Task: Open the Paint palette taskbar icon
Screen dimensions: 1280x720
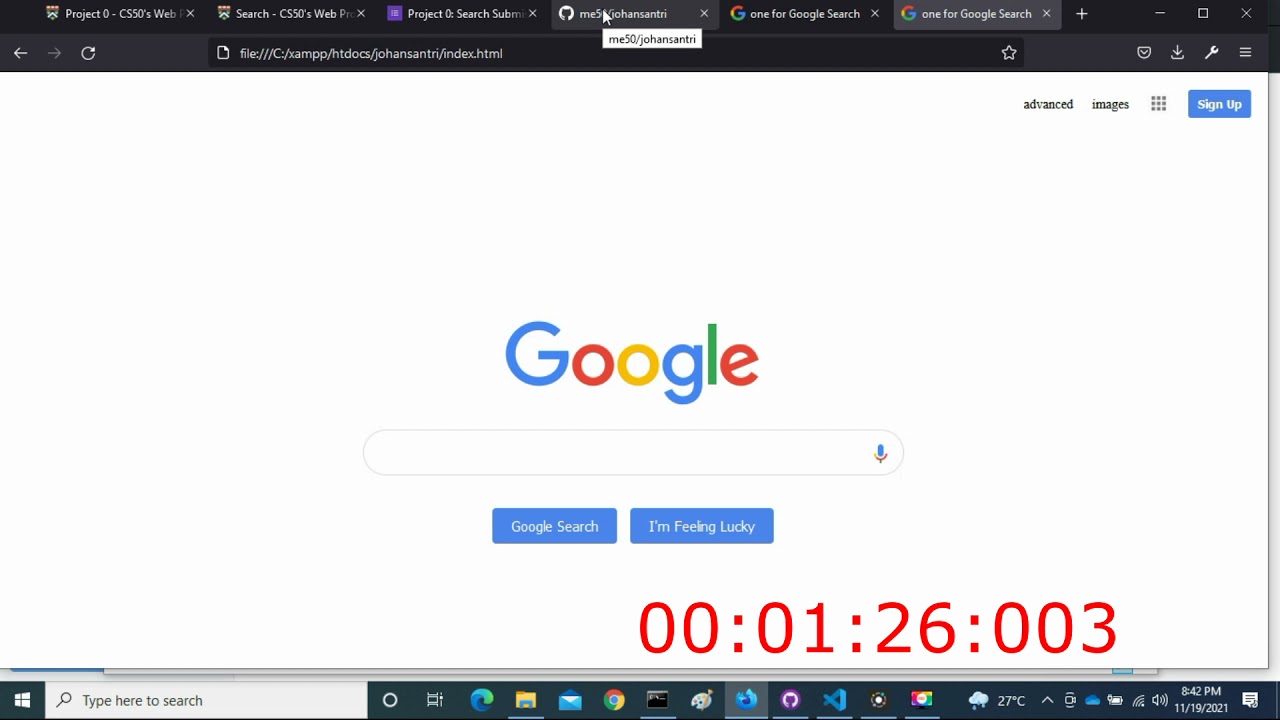Action: (702, 700)
